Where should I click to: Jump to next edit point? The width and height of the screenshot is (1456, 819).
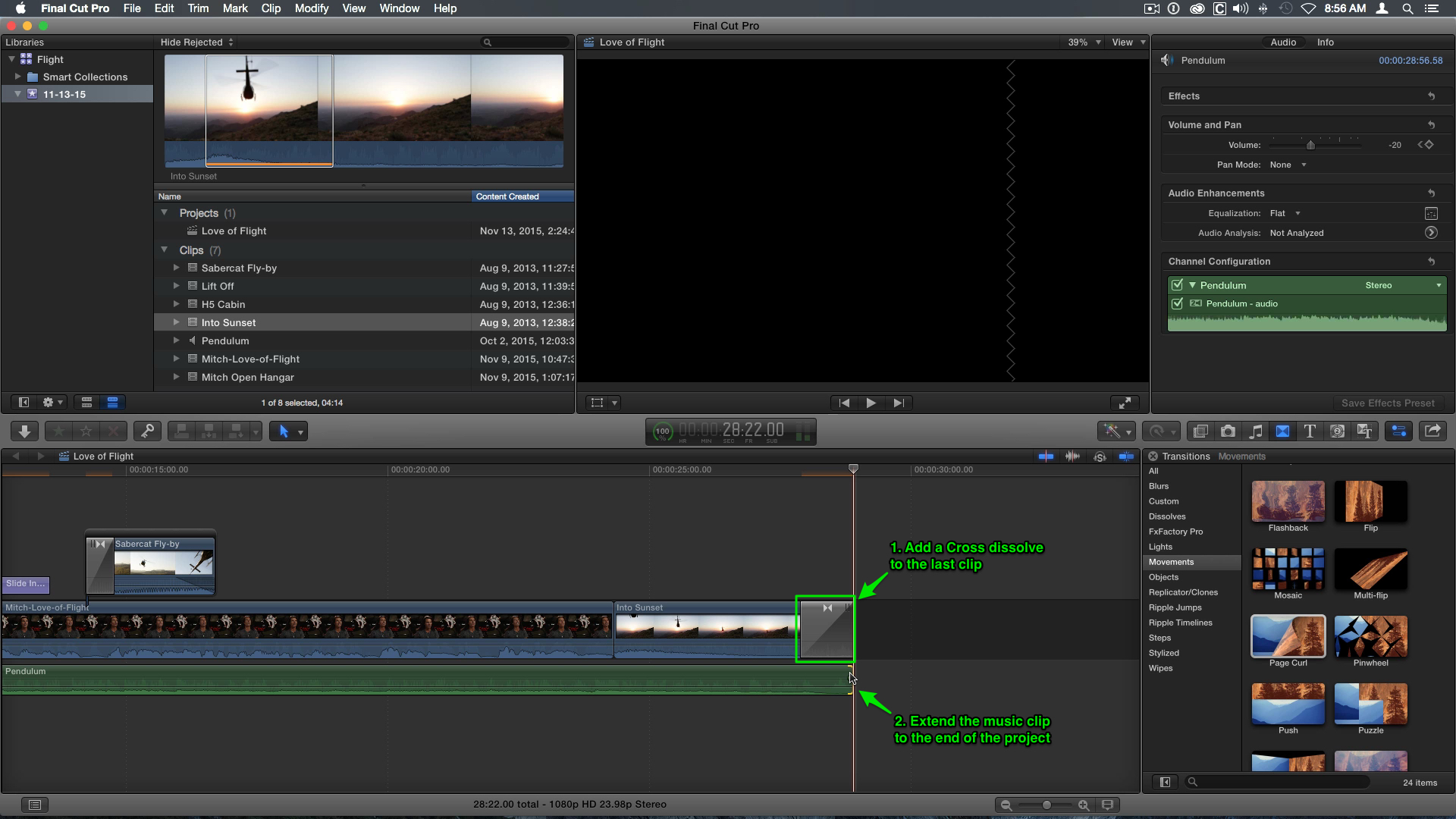click(x=898, y=403)
